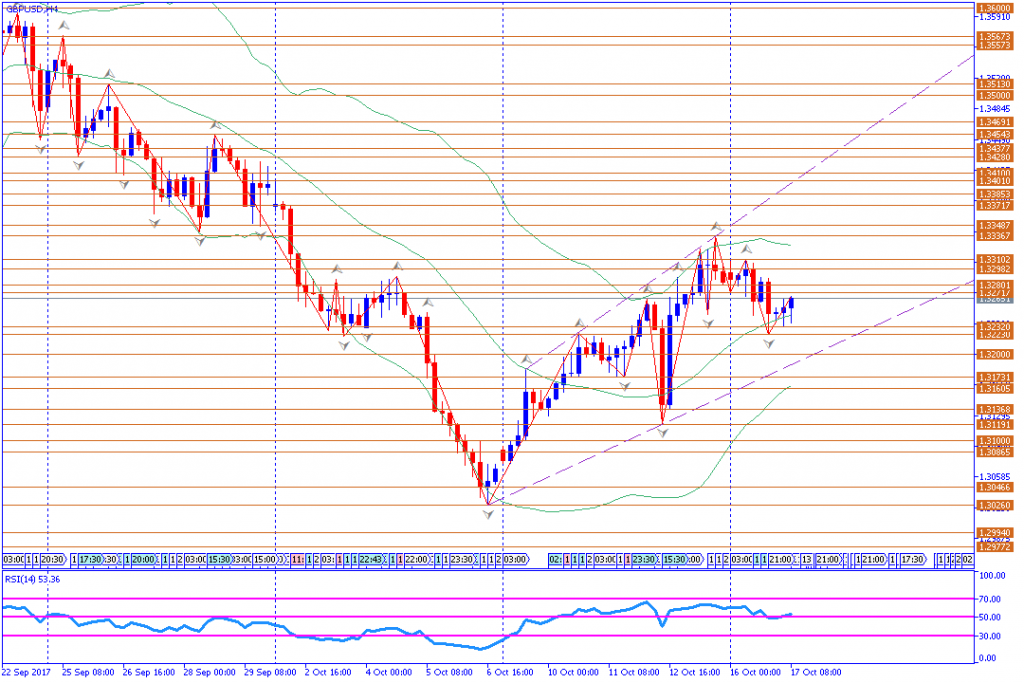Select the 1.31000 price level label

(x=994, y=441)
